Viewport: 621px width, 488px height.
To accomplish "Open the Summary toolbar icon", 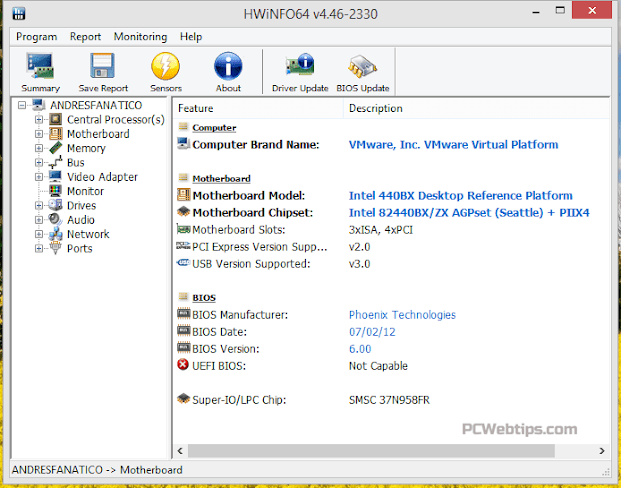I will (40, 66).
